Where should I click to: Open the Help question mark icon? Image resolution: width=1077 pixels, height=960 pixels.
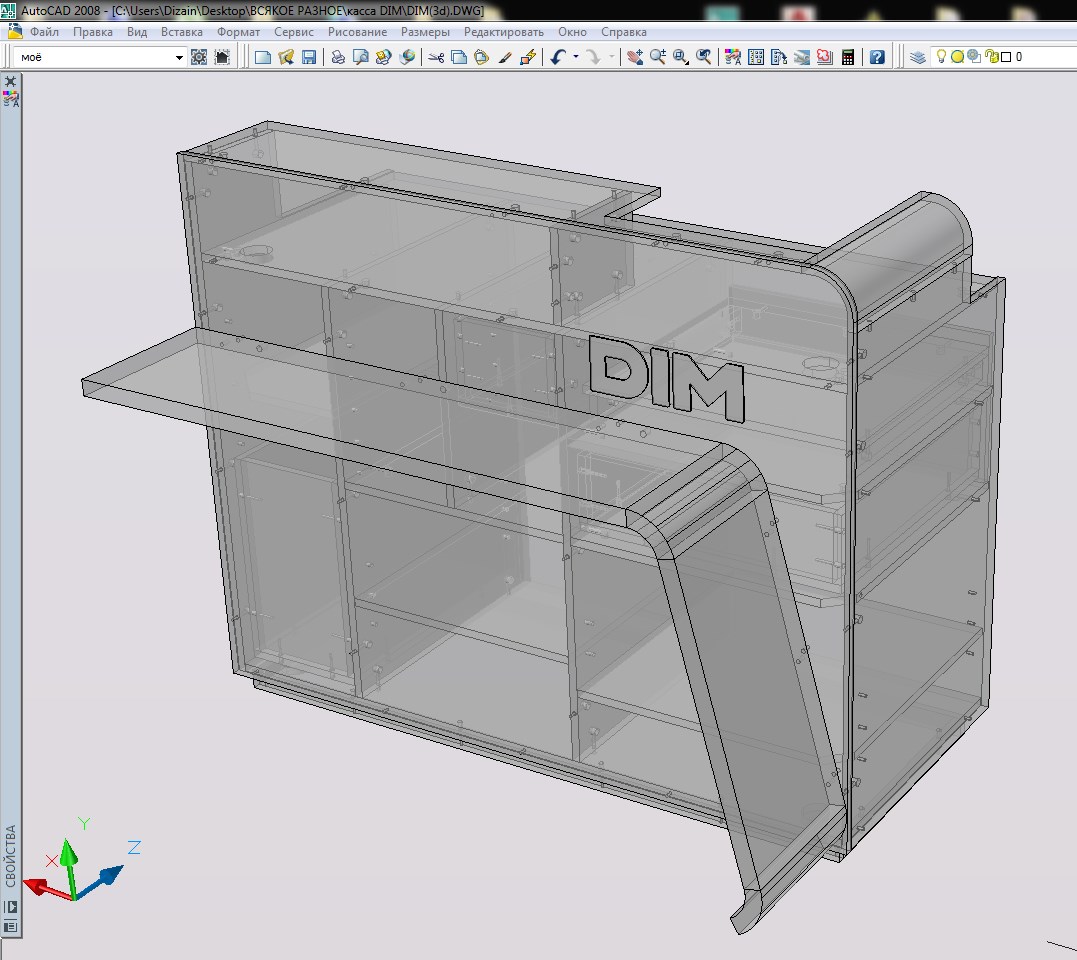tap(877, 57)
